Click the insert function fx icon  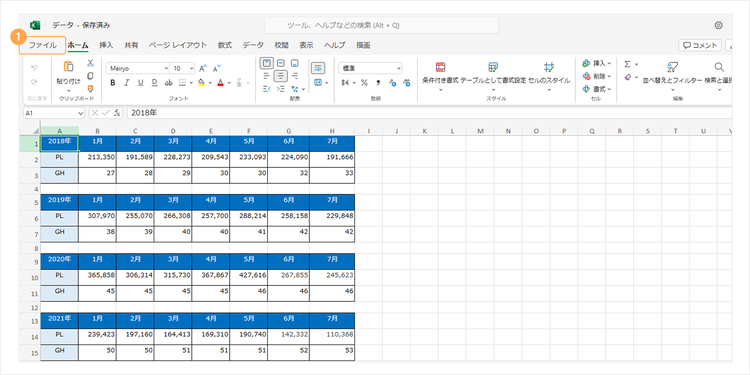pyautogui.click(x=117, y=113)
